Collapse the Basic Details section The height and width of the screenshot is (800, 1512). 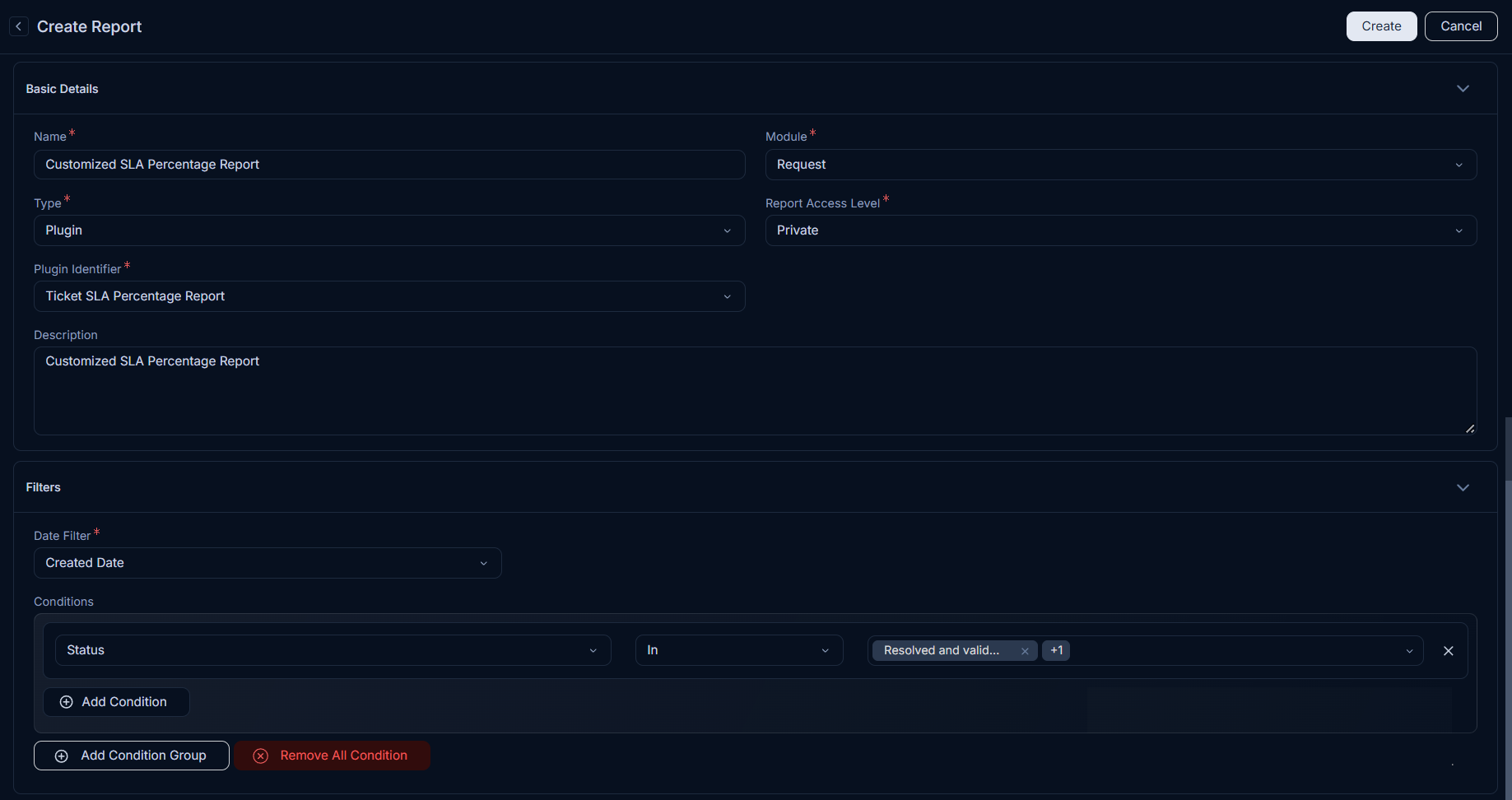pyautogui.click(x=1463, y=89)
